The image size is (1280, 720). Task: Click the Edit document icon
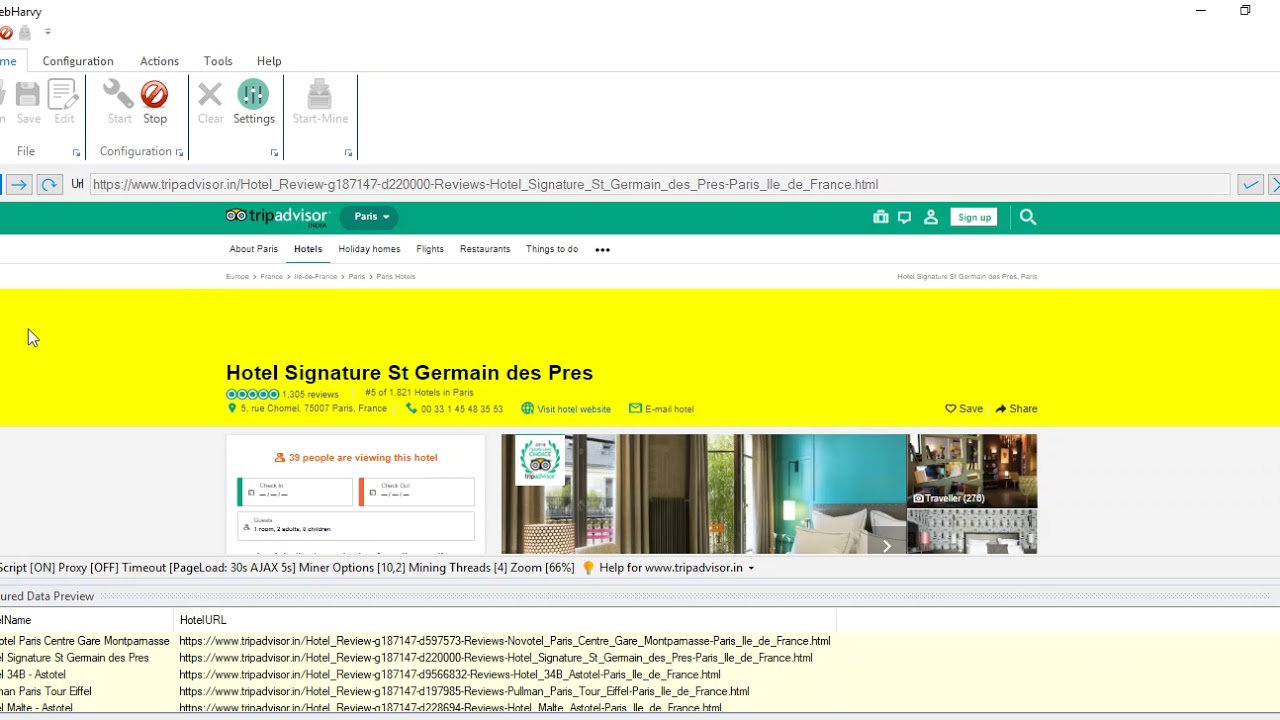(63, 95)
